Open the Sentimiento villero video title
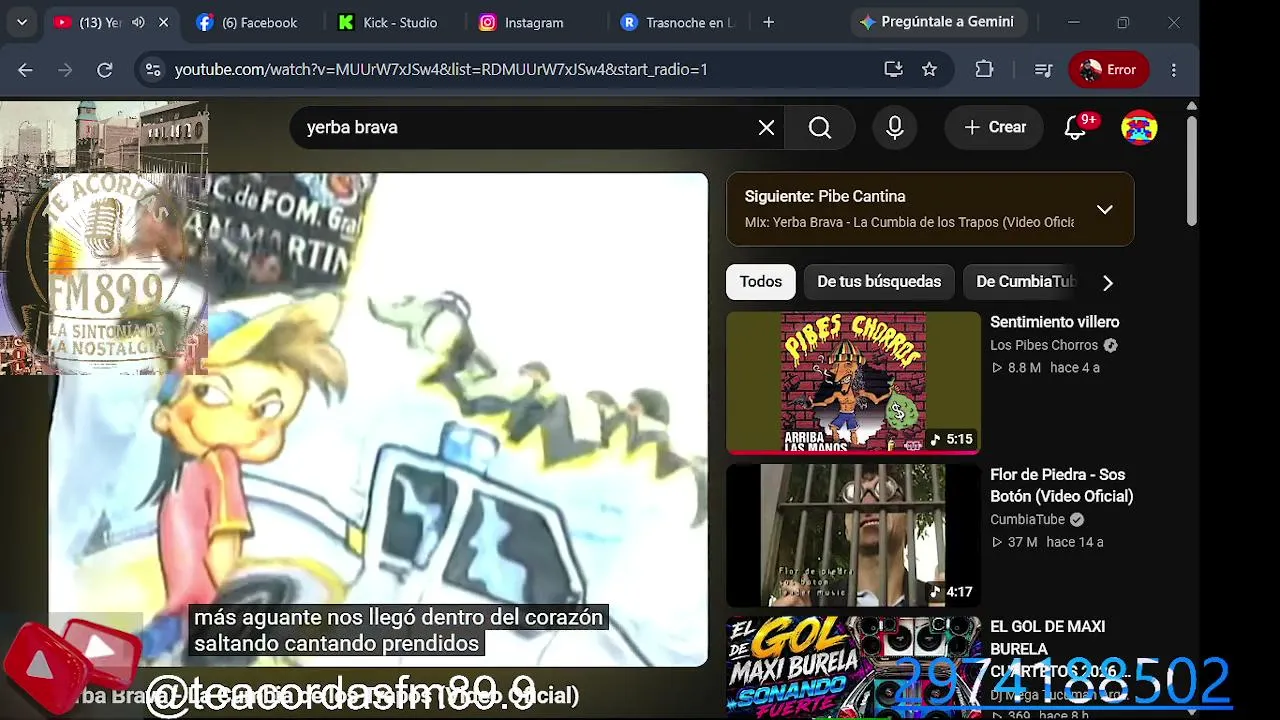Screen dimensions: 1280x720 tap(1054, 322)
